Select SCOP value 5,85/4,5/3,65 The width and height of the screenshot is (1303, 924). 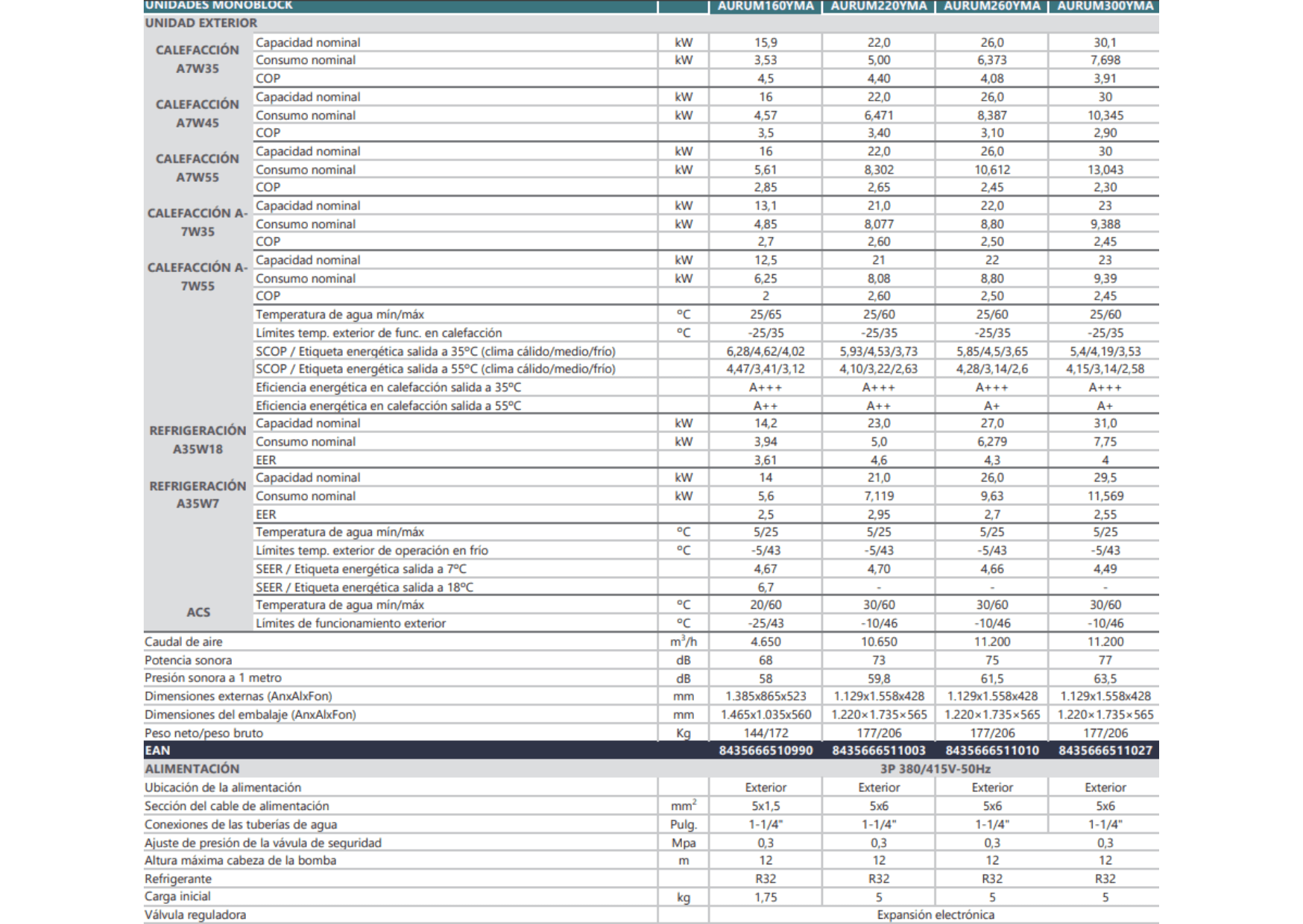point(992,352)
